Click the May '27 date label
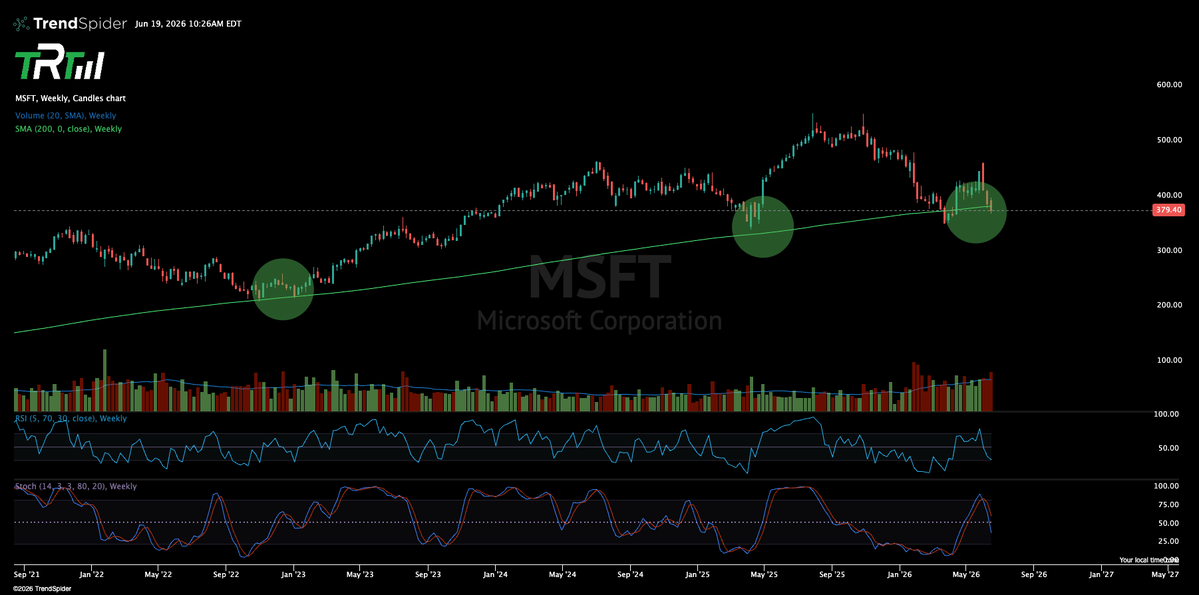This screenshot has height=595, width=1199. [1164, 573]
